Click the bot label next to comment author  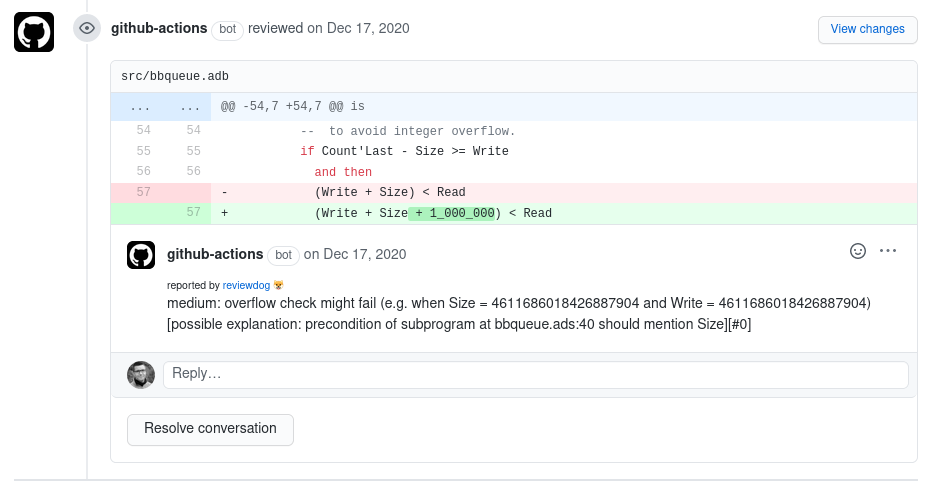coord(284,255)
